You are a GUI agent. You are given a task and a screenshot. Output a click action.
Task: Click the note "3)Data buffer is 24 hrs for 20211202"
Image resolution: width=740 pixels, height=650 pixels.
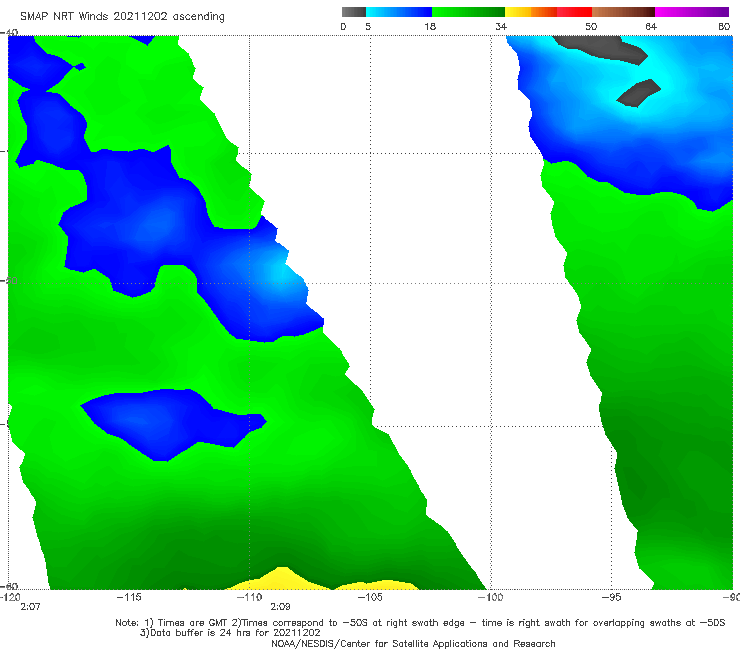coord(230,633)
